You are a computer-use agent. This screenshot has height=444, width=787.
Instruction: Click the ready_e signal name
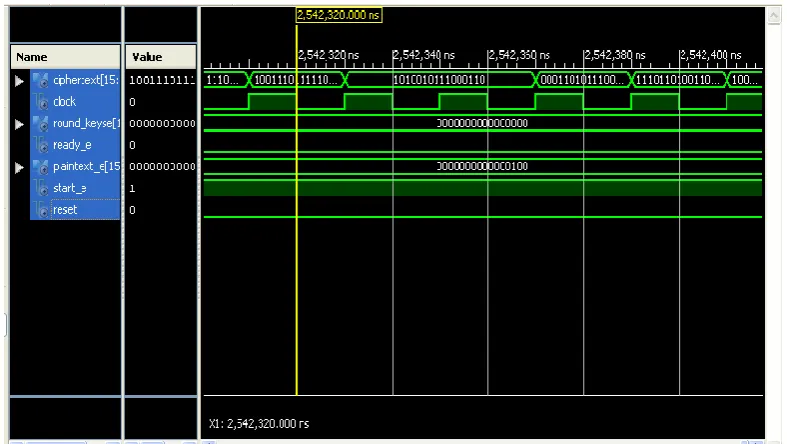pos(72,145)
